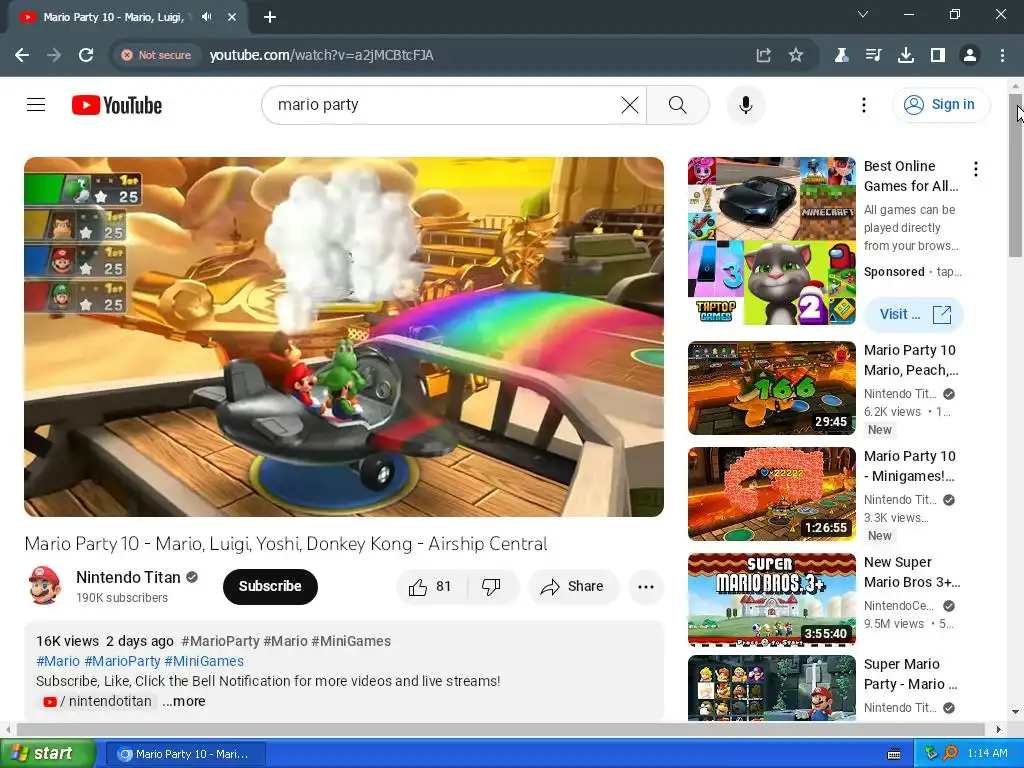
Task: Open Nintendo Titan channel avatar
Action: pos(44,586)
